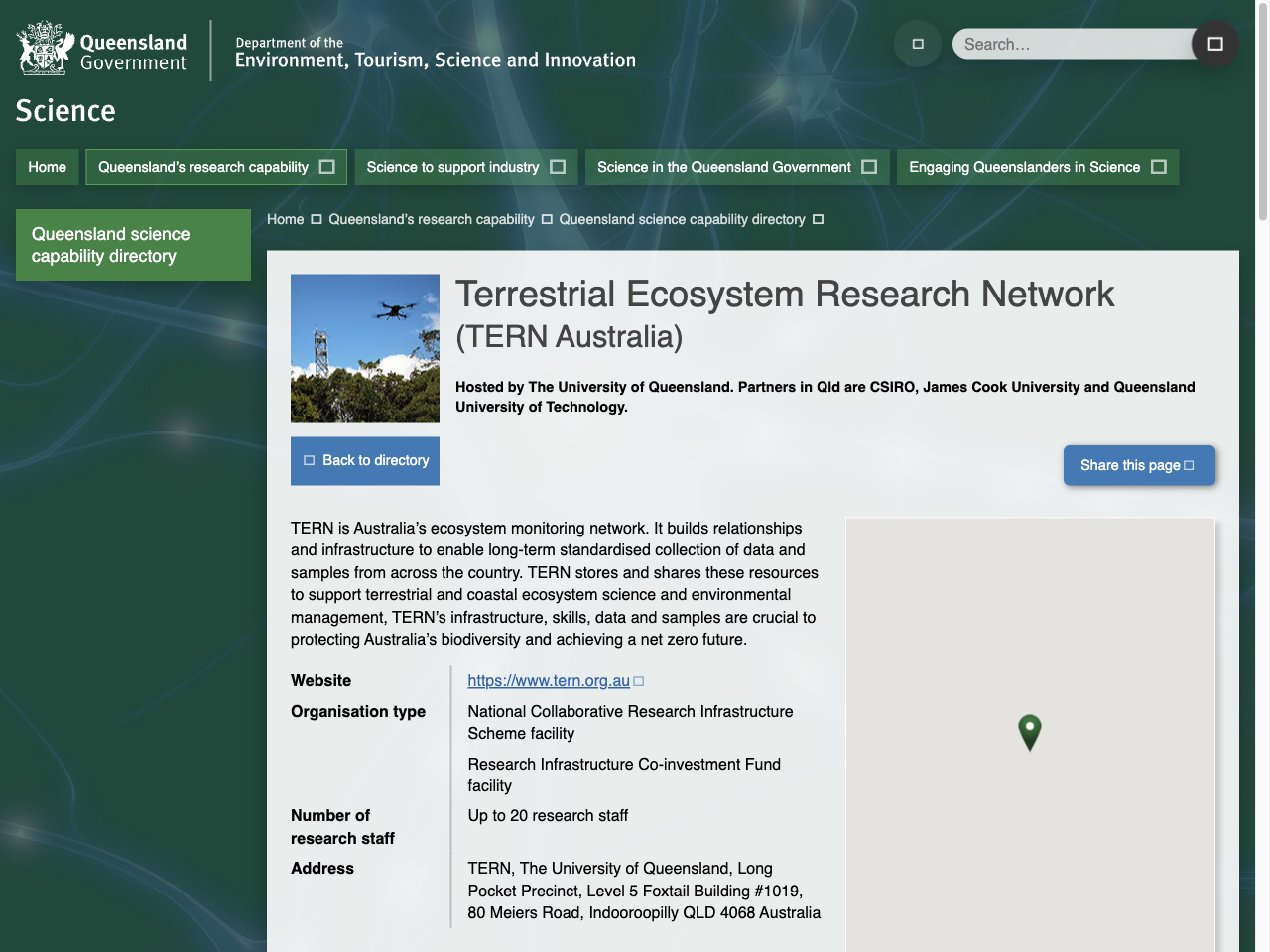
Task: Expand the Engaging Queenslanders in Science dropdown
Action: (x=1158, y=167)
